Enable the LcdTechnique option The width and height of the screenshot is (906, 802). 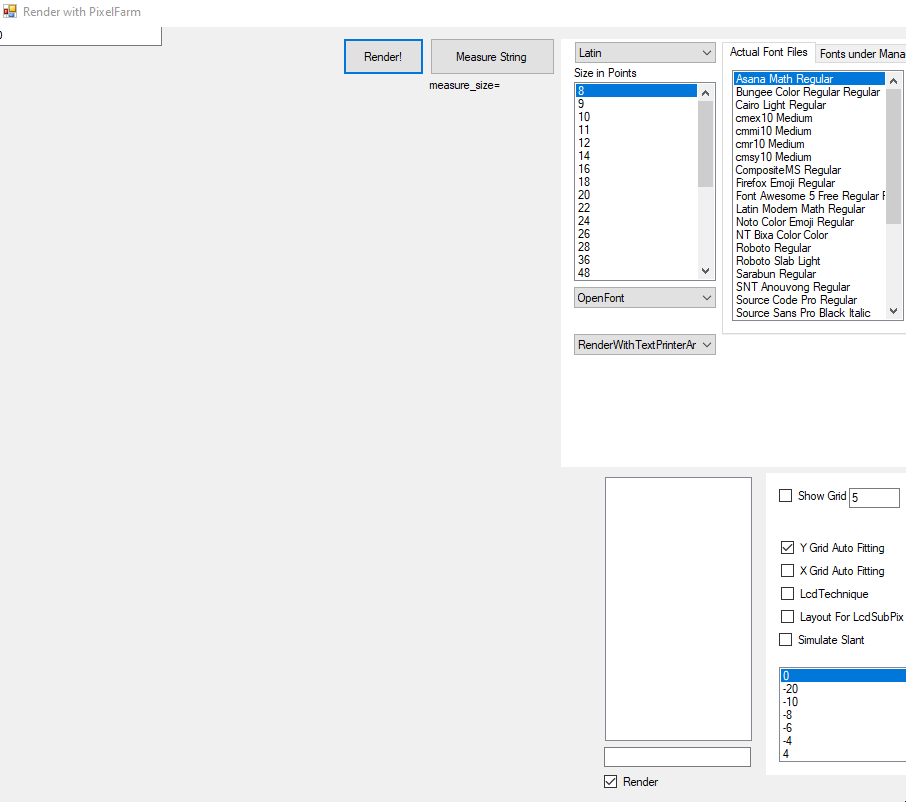787,593
